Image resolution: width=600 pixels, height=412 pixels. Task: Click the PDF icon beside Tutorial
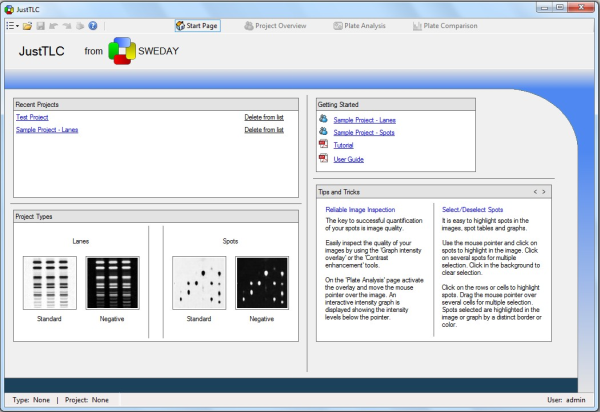323,144
